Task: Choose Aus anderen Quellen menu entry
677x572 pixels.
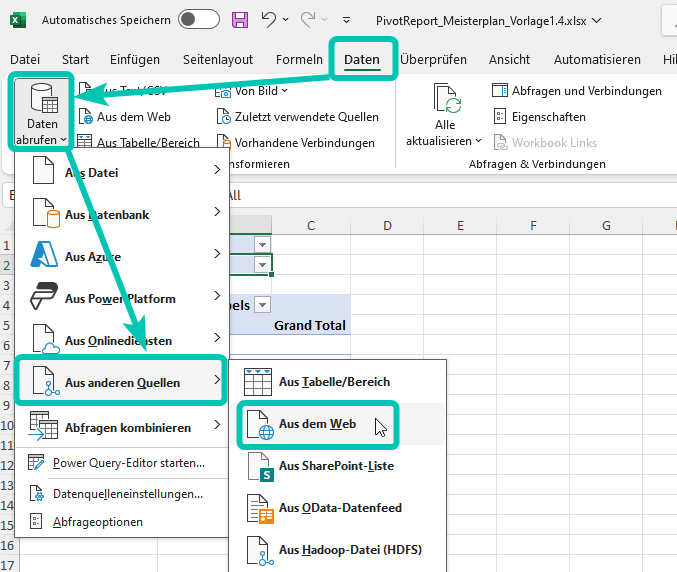Action: tap(121, 382)
